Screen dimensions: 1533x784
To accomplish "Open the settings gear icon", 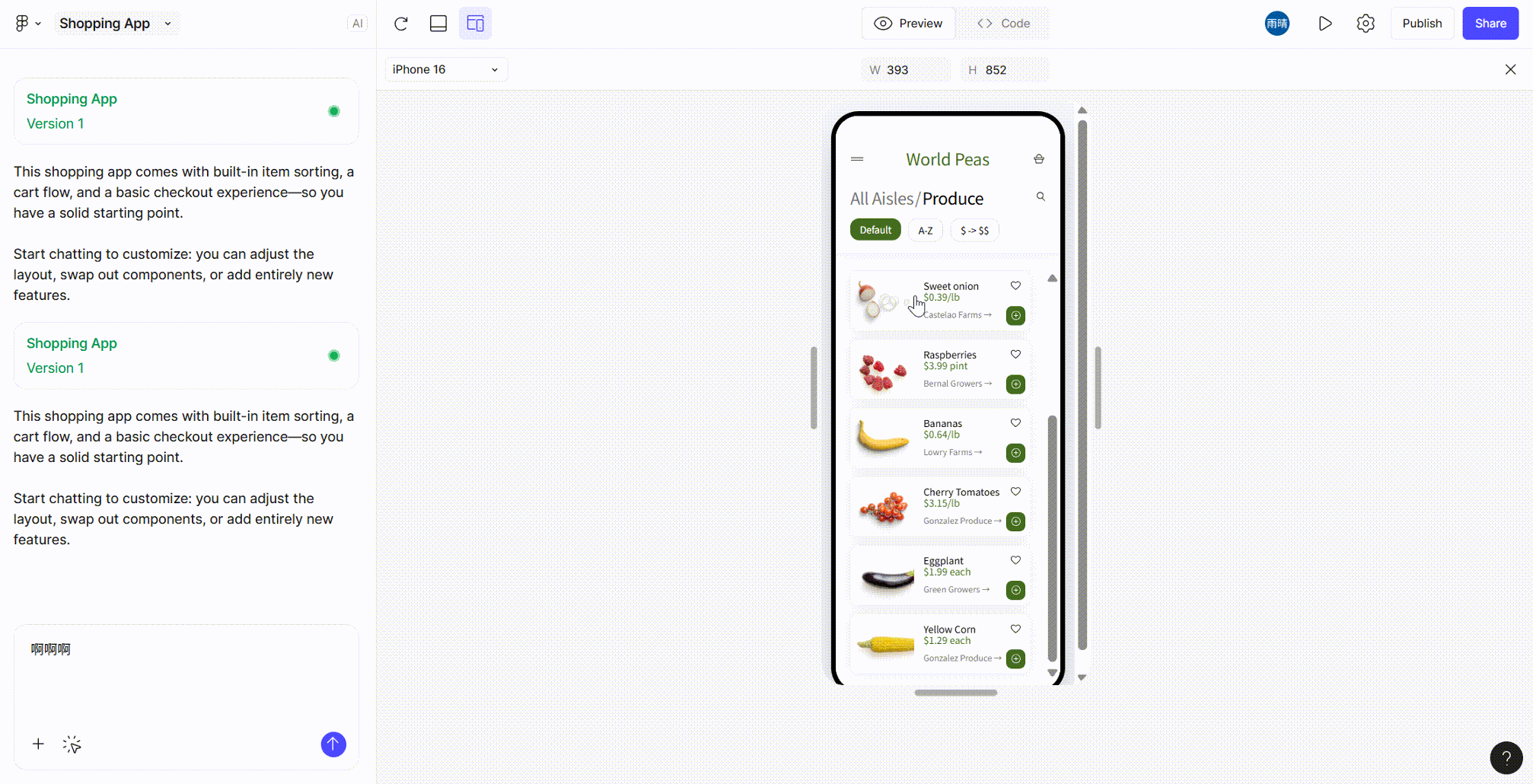I will click(1366, 24).
